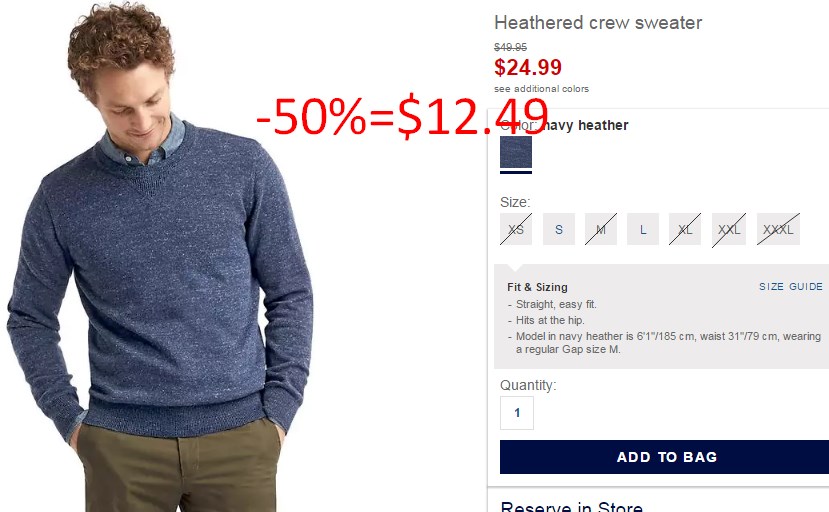829x512 pixels.
Task: Click the Fit & Sizing heading
Action: tap(537, 287)
